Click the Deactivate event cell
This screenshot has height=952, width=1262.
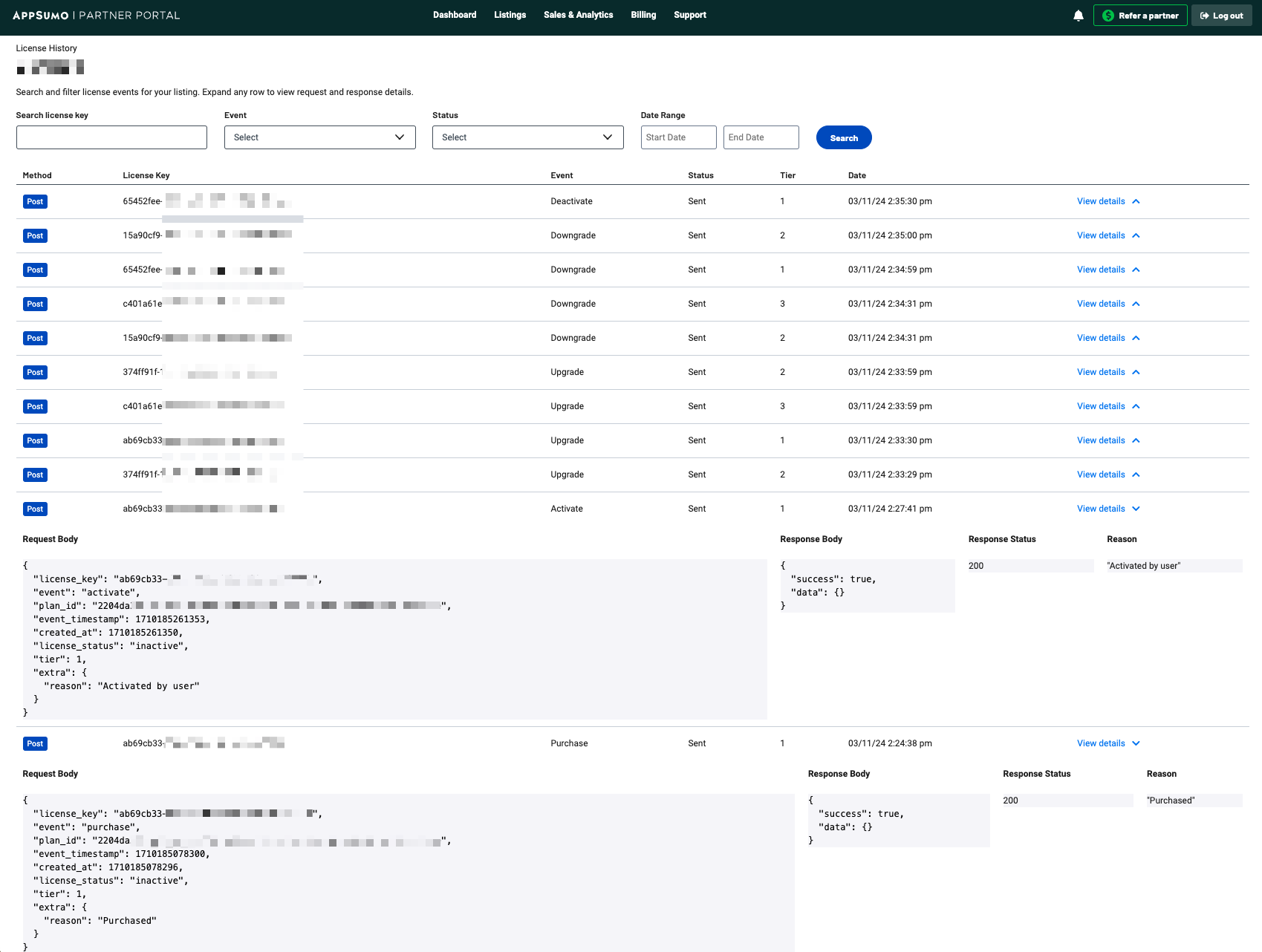point(571,201)
